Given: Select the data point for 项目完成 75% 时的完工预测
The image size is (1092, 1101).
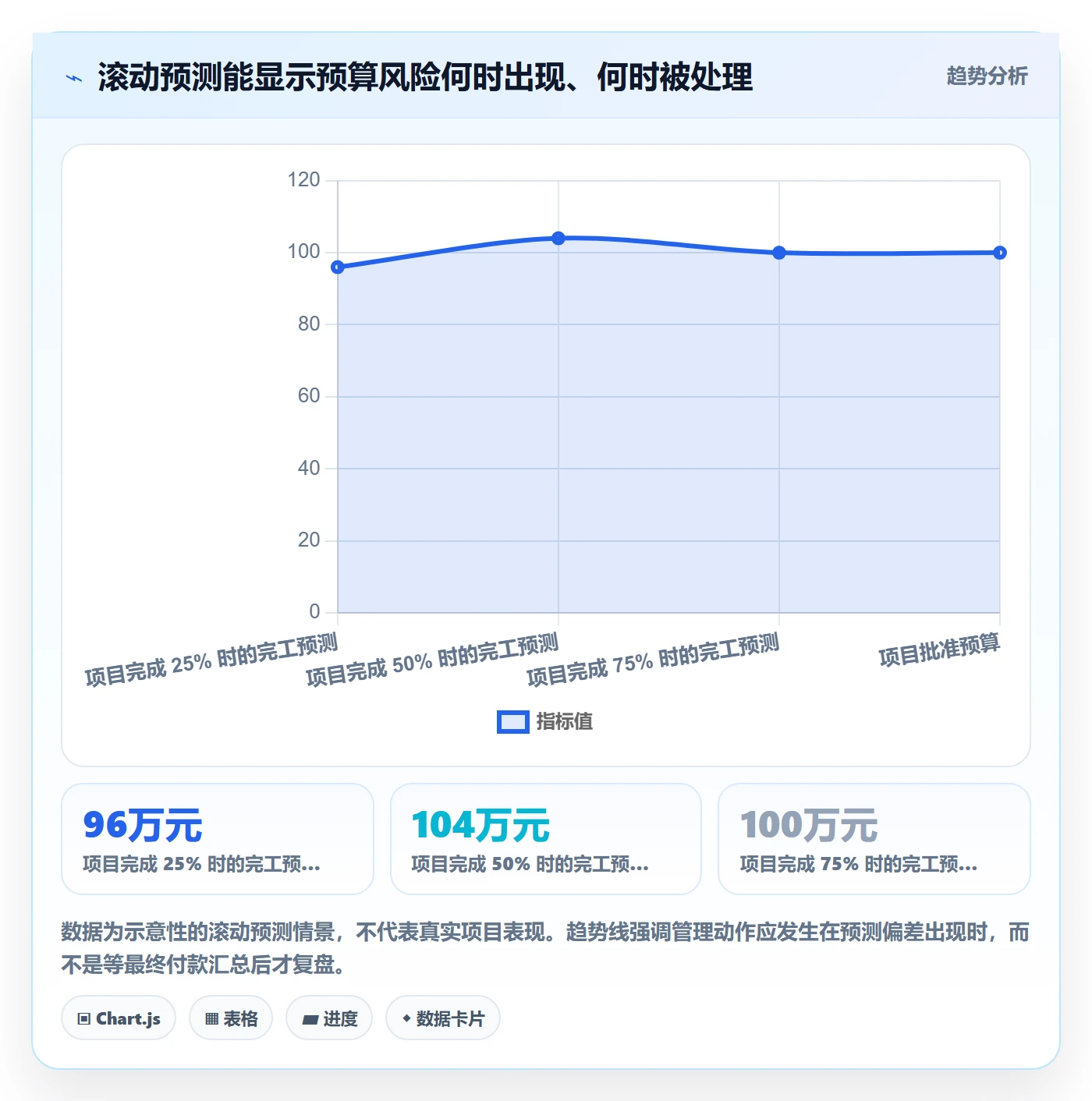Looking at the screenshot, I should coord(779,253).
